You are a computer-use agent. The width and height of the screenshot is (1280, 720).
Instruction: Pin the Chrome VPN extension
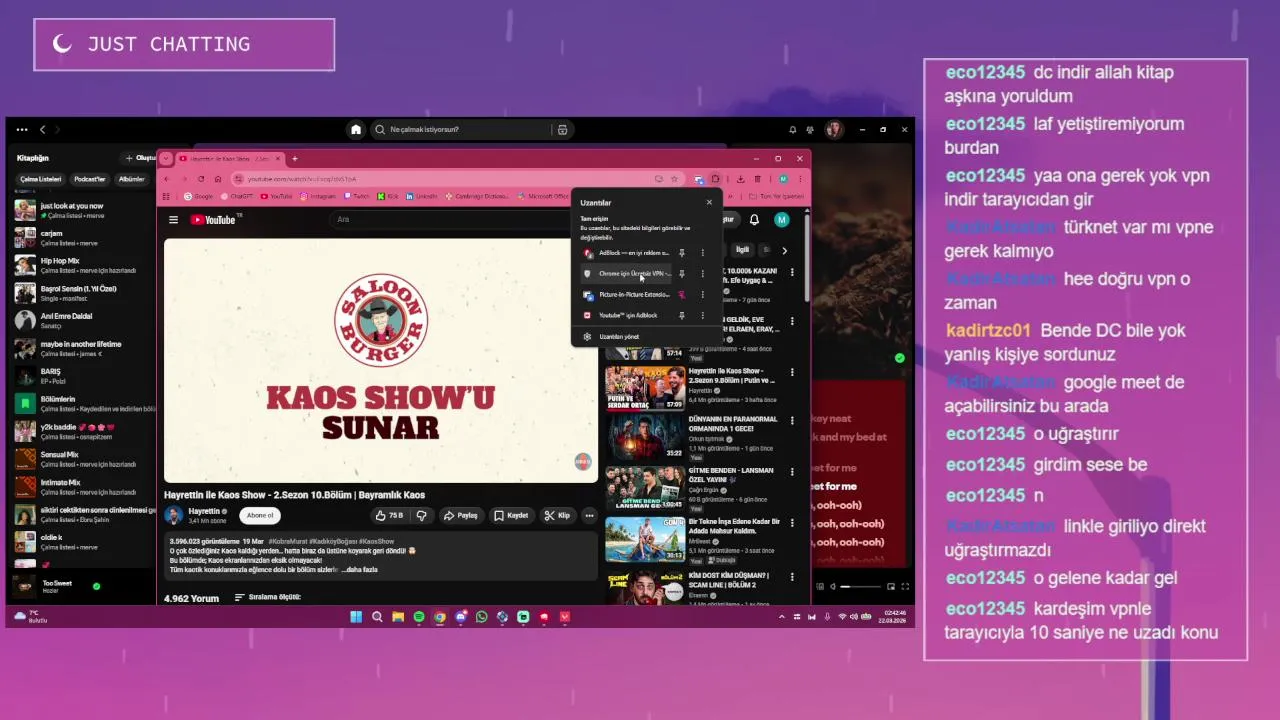click(682, 273)
